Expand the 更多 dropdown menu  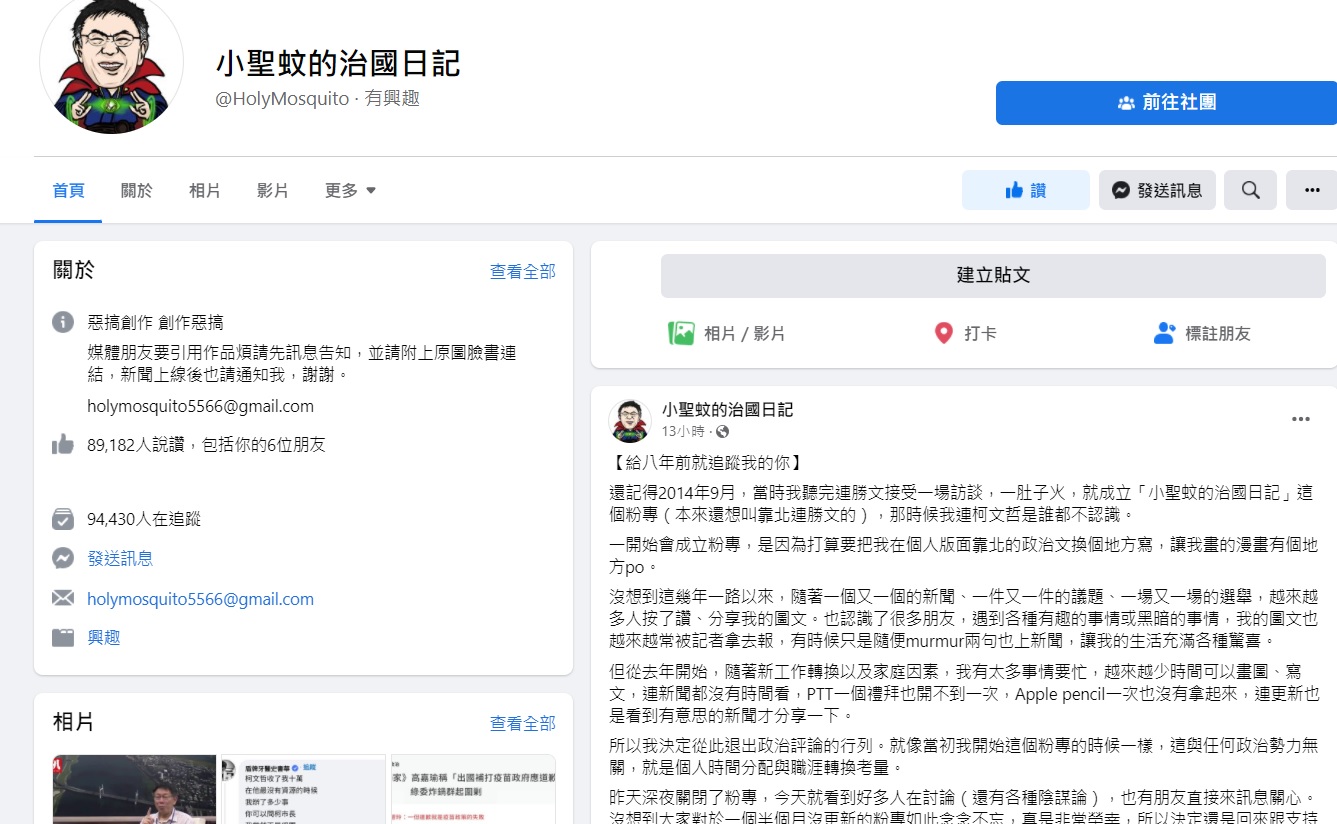pyautogui.click(x=350, y=190)
